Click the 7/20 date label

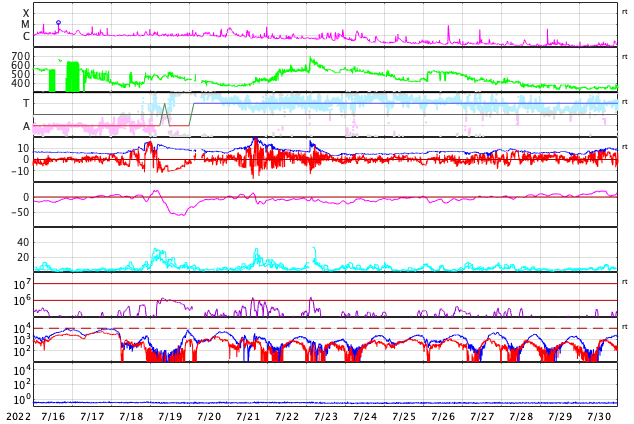click(209, 416)
